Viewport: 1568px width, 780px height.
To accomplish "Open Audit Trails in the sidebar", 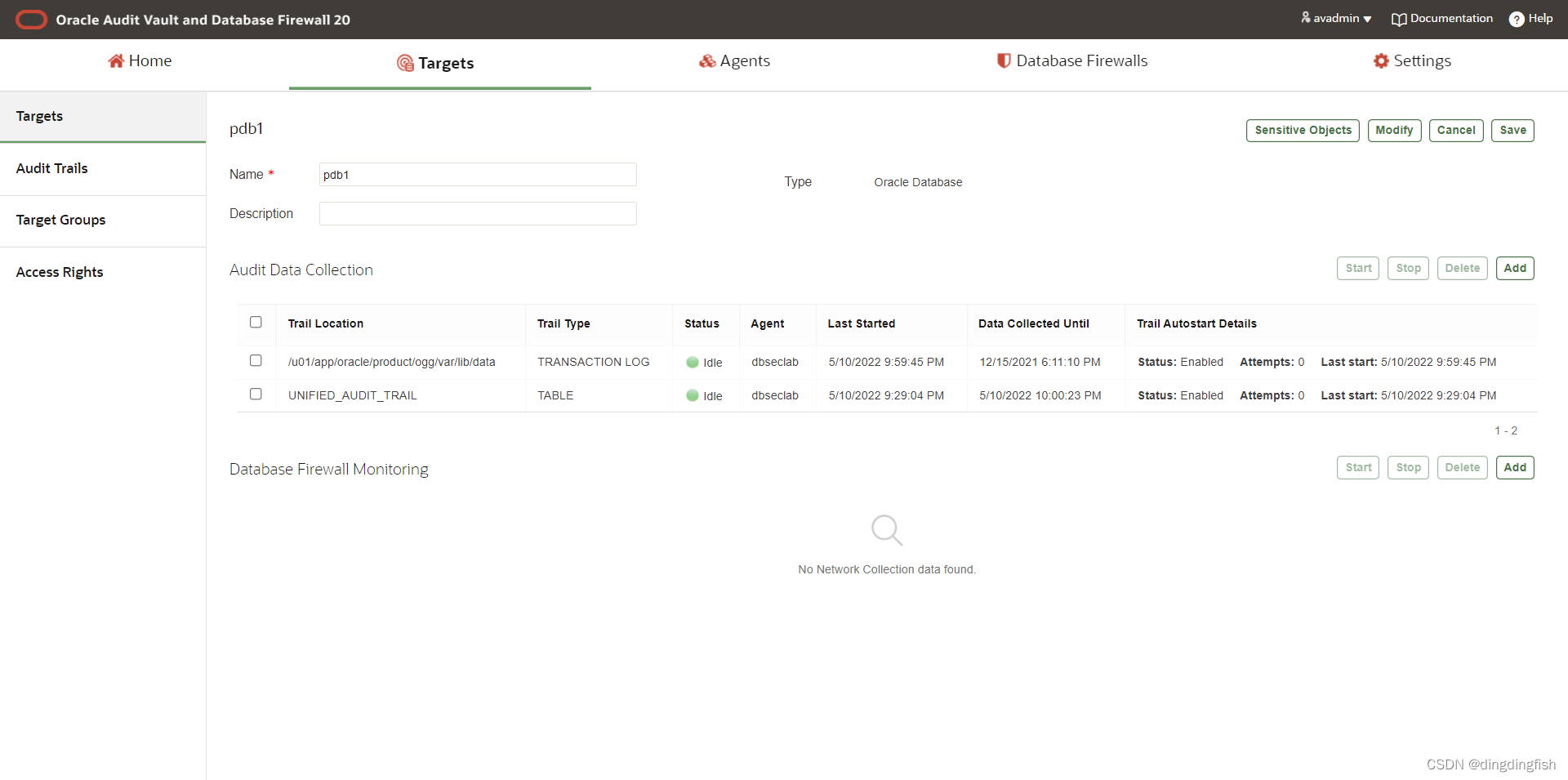I will 103,168.
